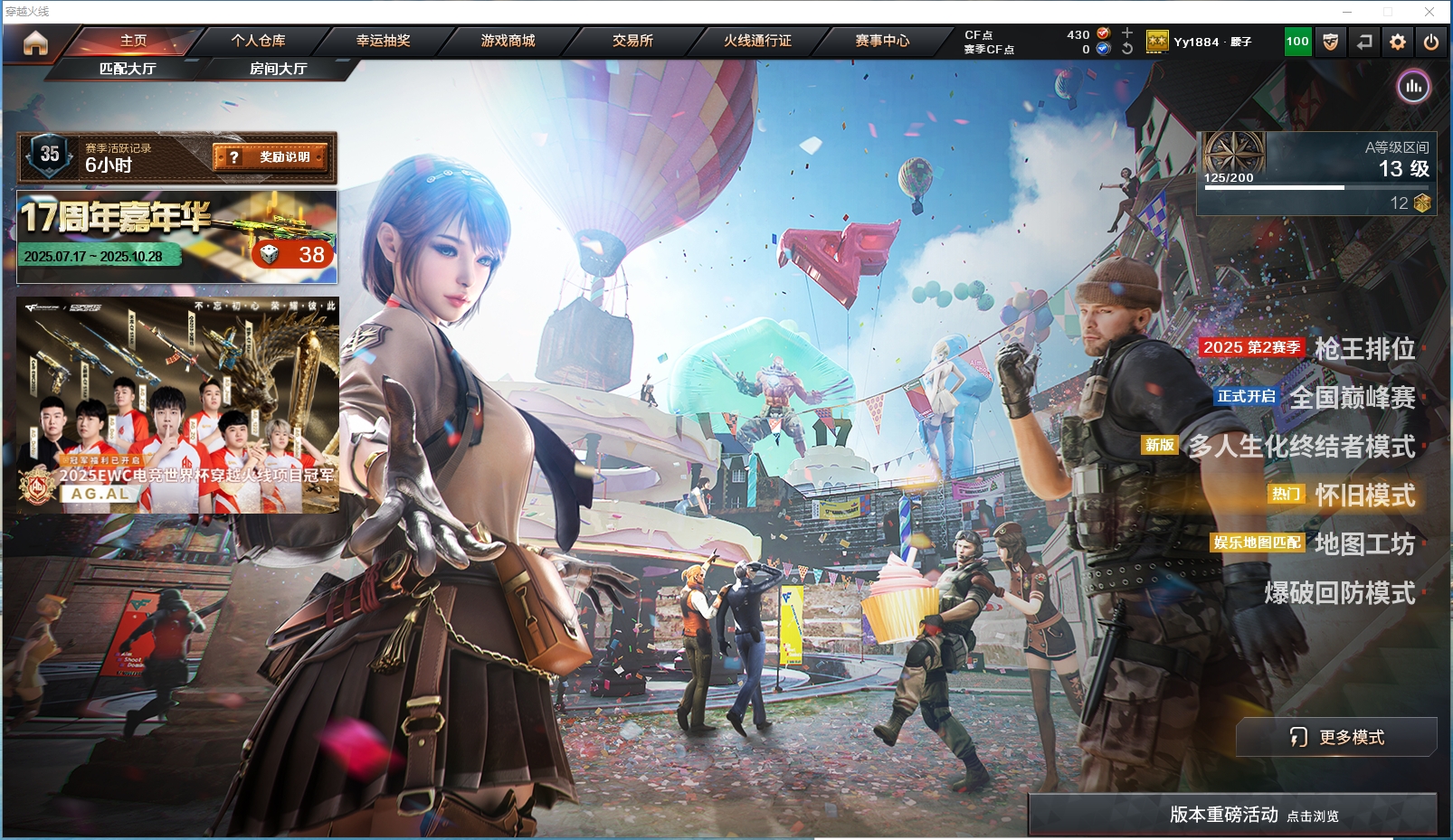Image resolution: width=1453 pixels, height=840 pixels.
Task: Click the 版本重磅活动 点击浏览 banner
Action: tap(1233, 815)
